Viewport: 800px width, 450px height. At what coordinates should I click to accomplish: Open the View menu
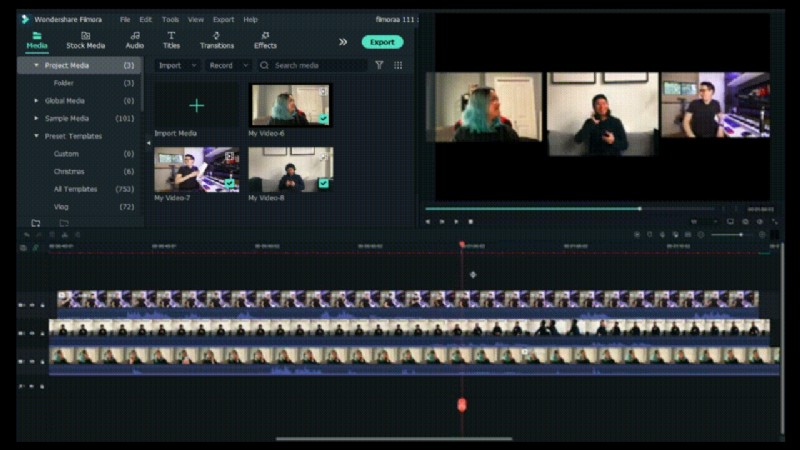click(196, 19)
